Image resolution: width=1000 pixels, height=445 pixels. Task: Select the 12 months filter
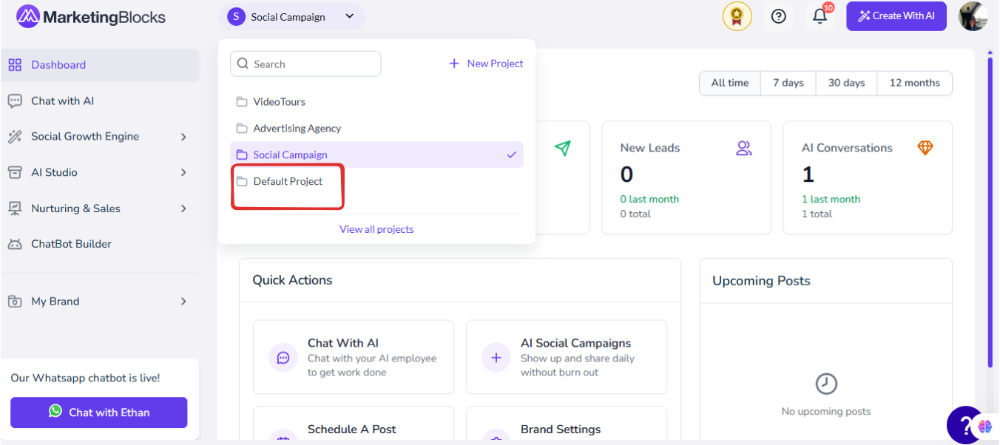coord(915,83)
